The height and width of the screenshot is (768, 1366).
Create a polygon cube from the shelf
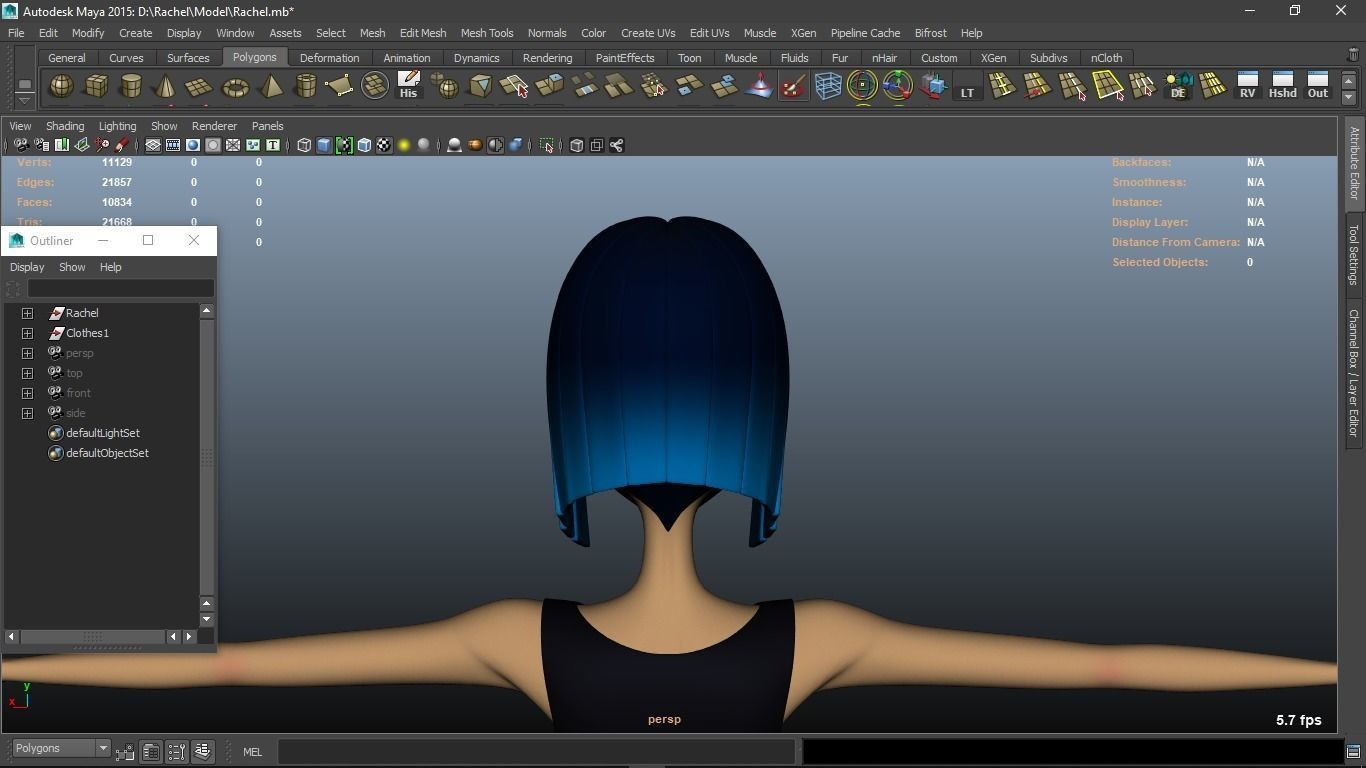(x=96, y=87)
